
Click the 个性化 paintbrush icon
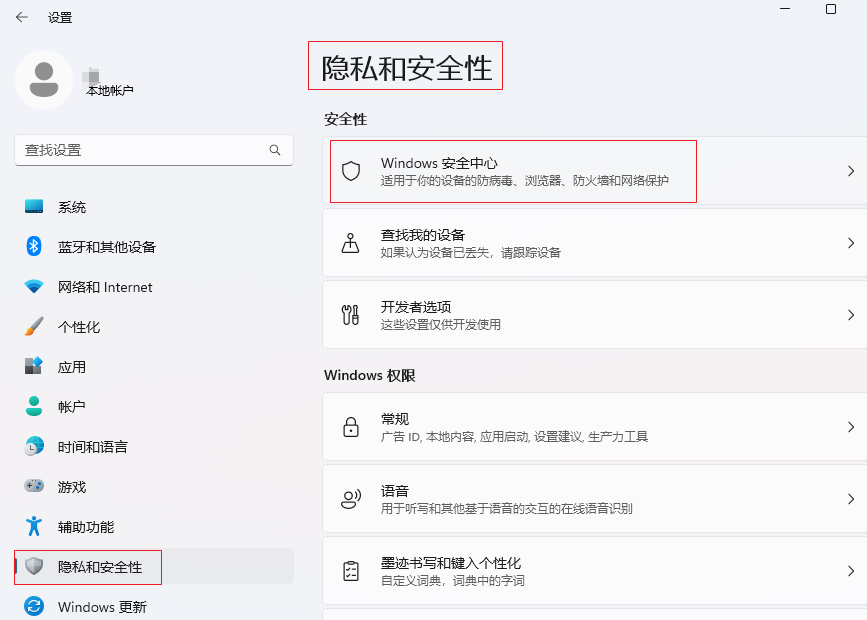(34, 326)
